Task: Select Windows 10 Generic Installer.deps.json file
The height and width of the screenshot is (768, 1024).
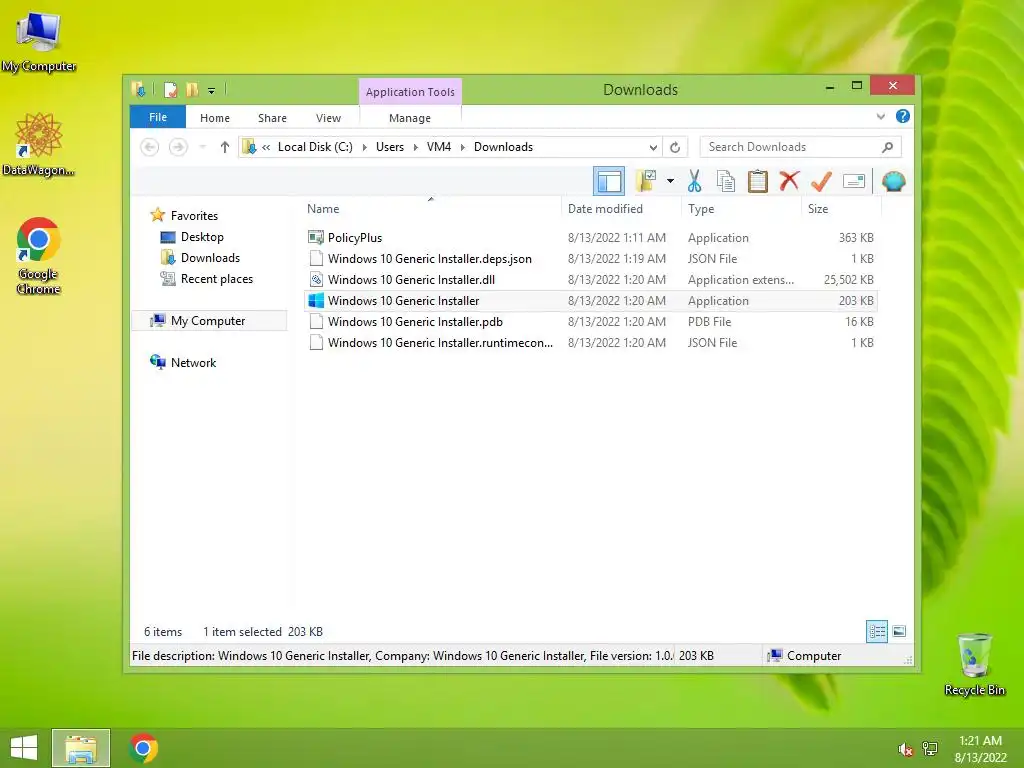Action: tap(590, 259)
